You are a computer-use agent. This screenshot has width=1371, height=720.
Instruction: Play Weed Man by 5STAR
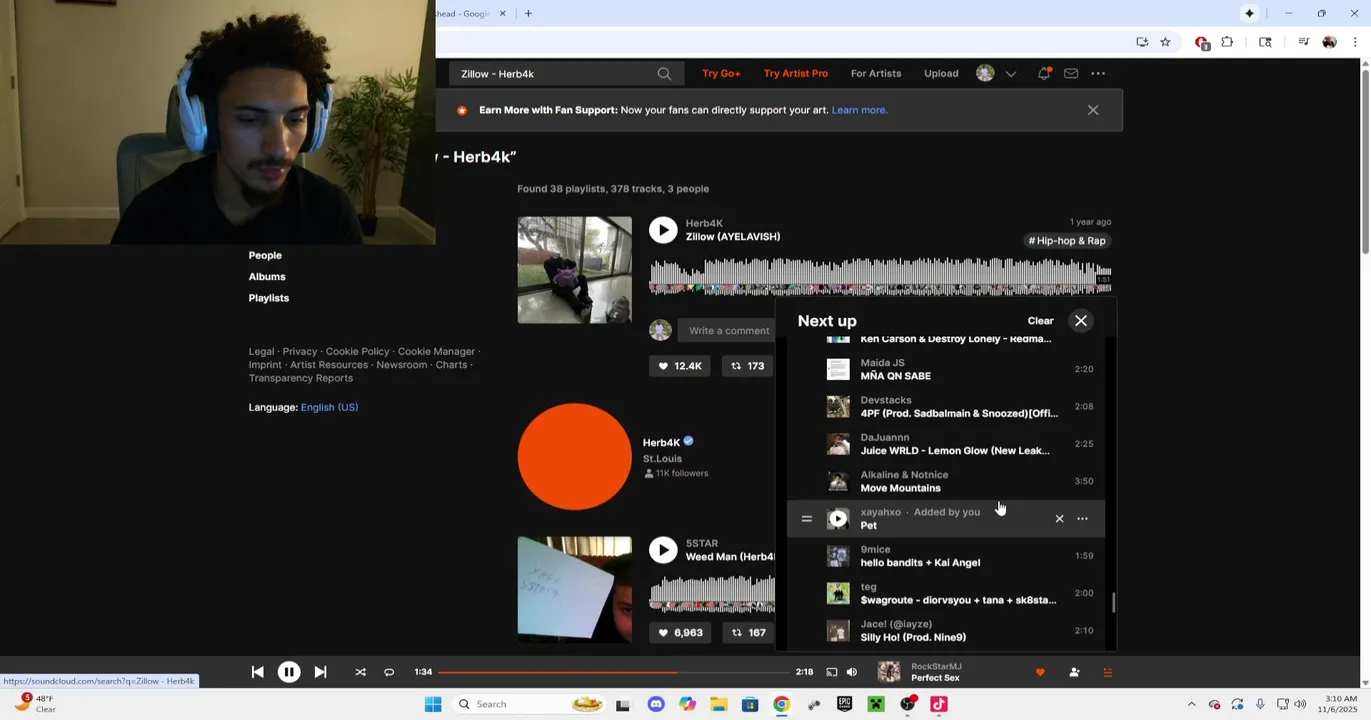(663, 550)
